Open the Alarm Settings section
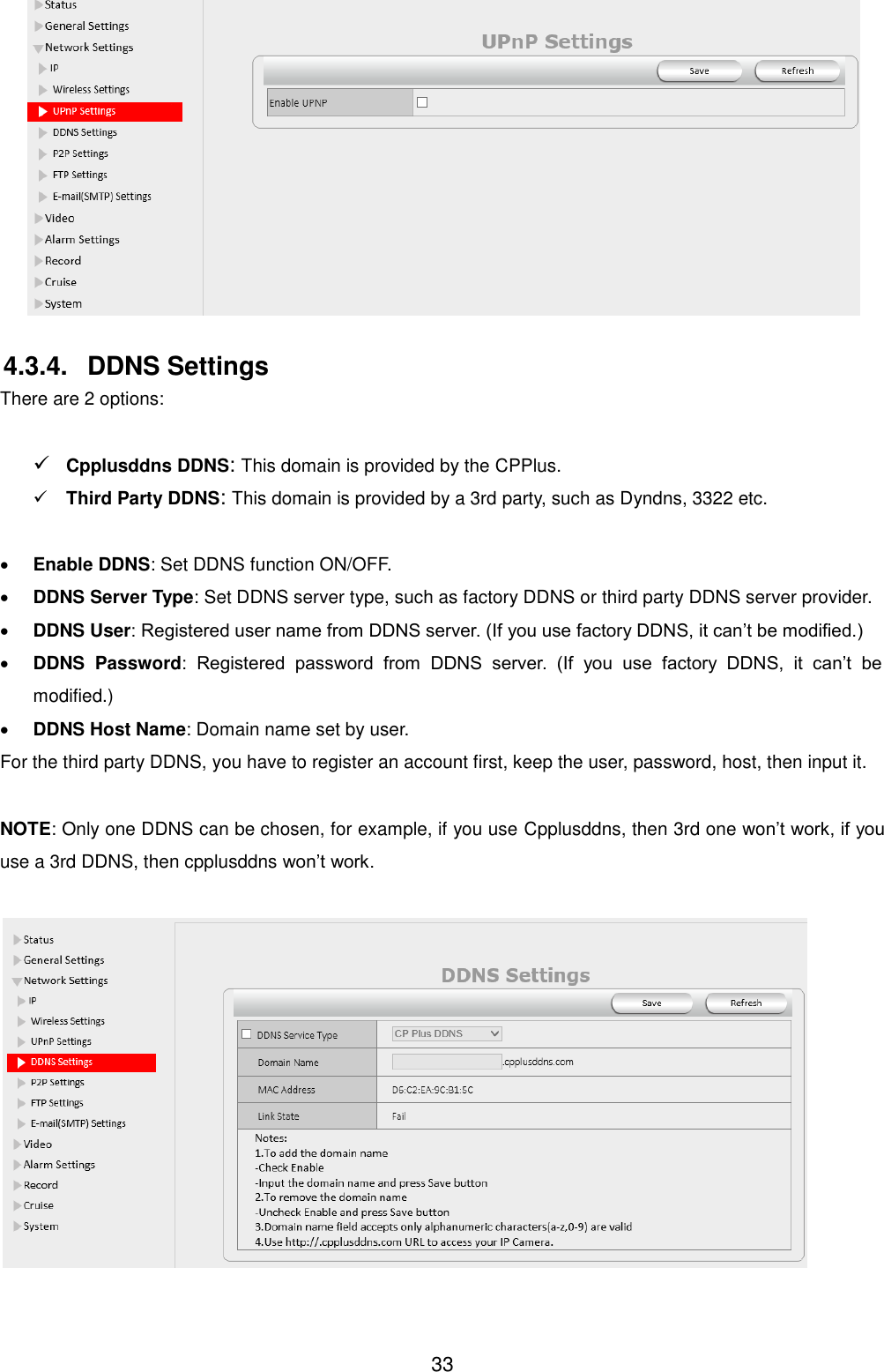The image size is (884, 1372). [81, 239]
